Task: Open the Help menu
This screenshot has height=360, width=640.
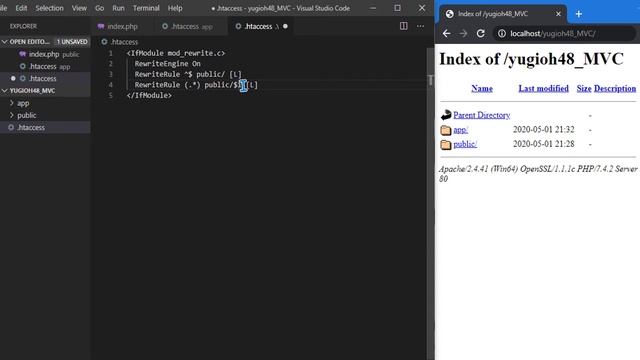Action: click(175, 8)
